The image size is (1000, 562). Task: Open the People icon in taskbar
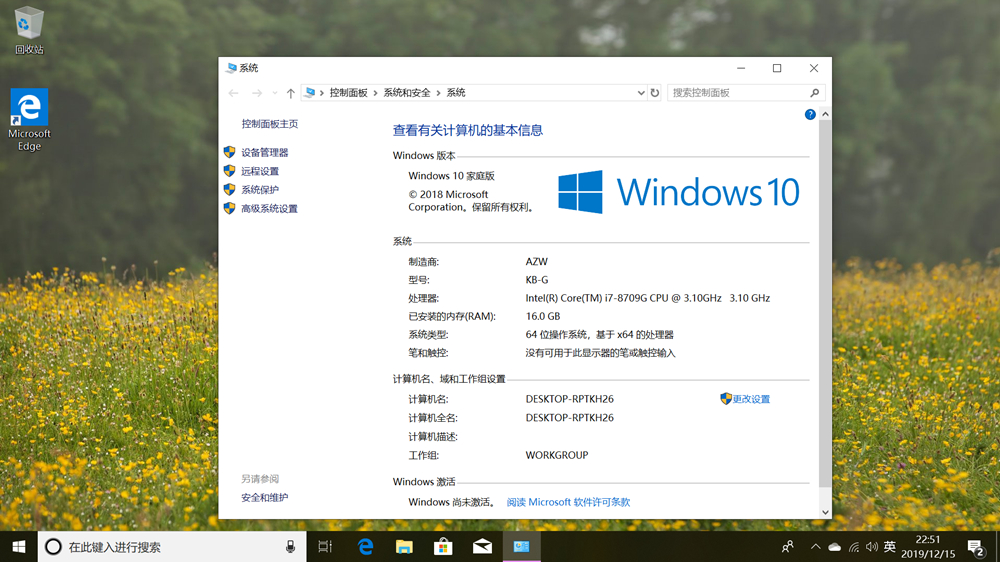click(x=788, y=547)
